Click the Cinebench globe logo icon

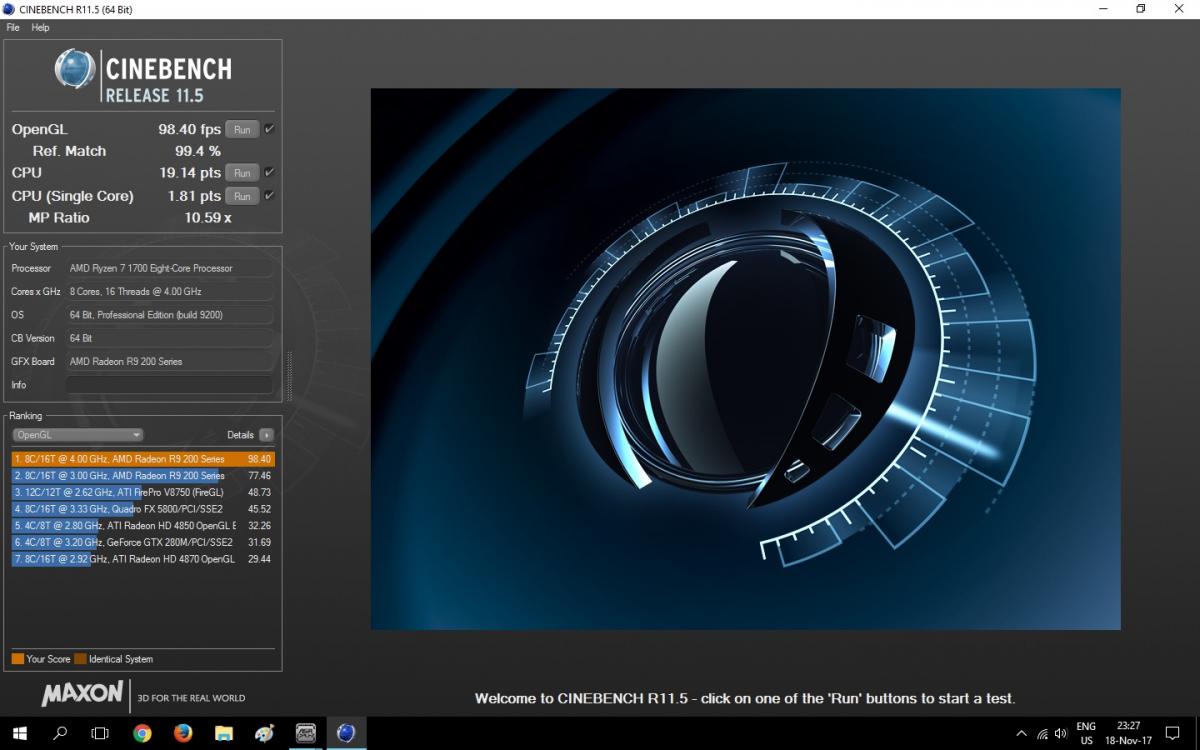75,70
